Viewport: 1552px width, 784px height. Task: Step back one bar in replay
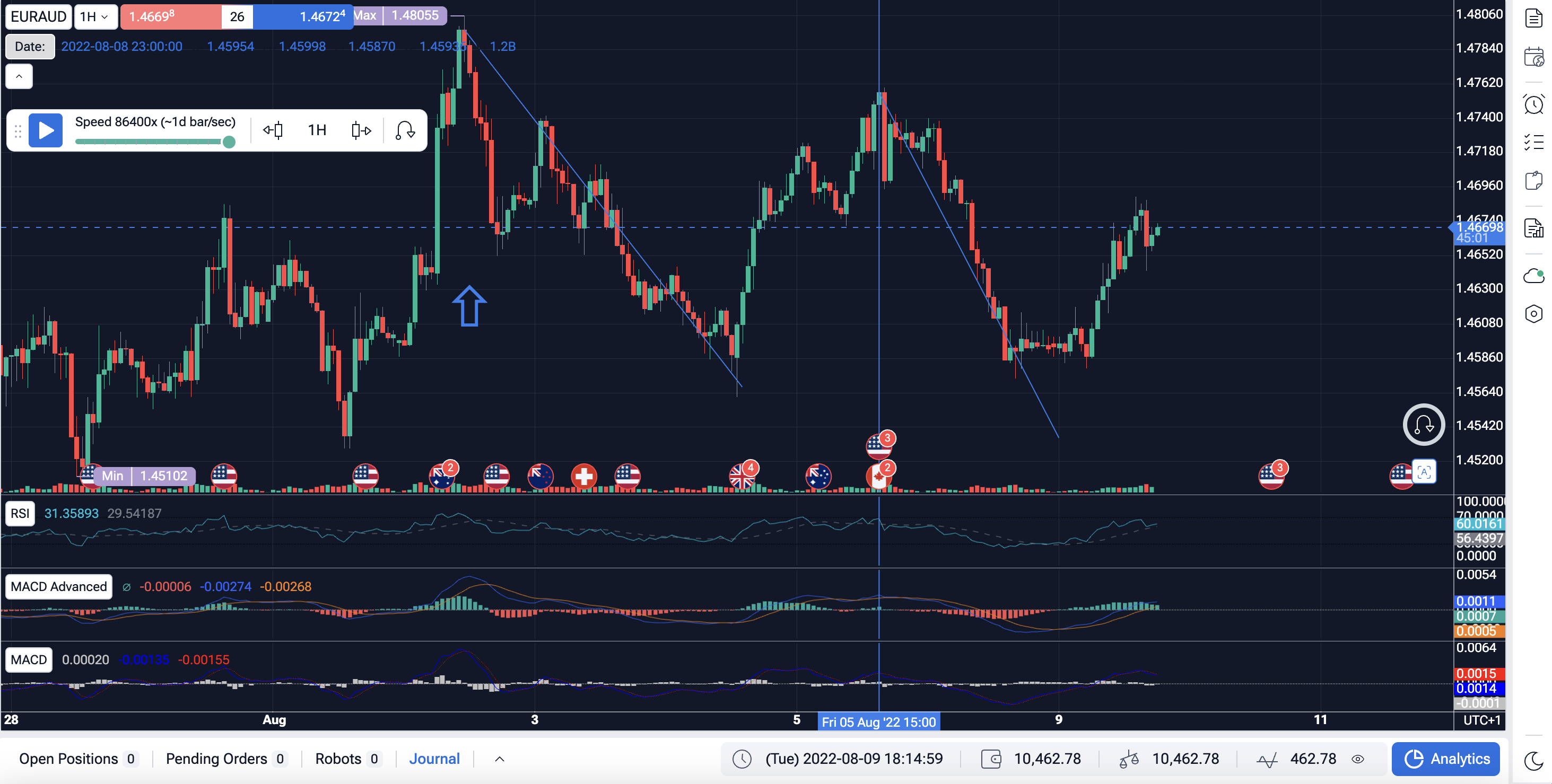click(273, 130)
